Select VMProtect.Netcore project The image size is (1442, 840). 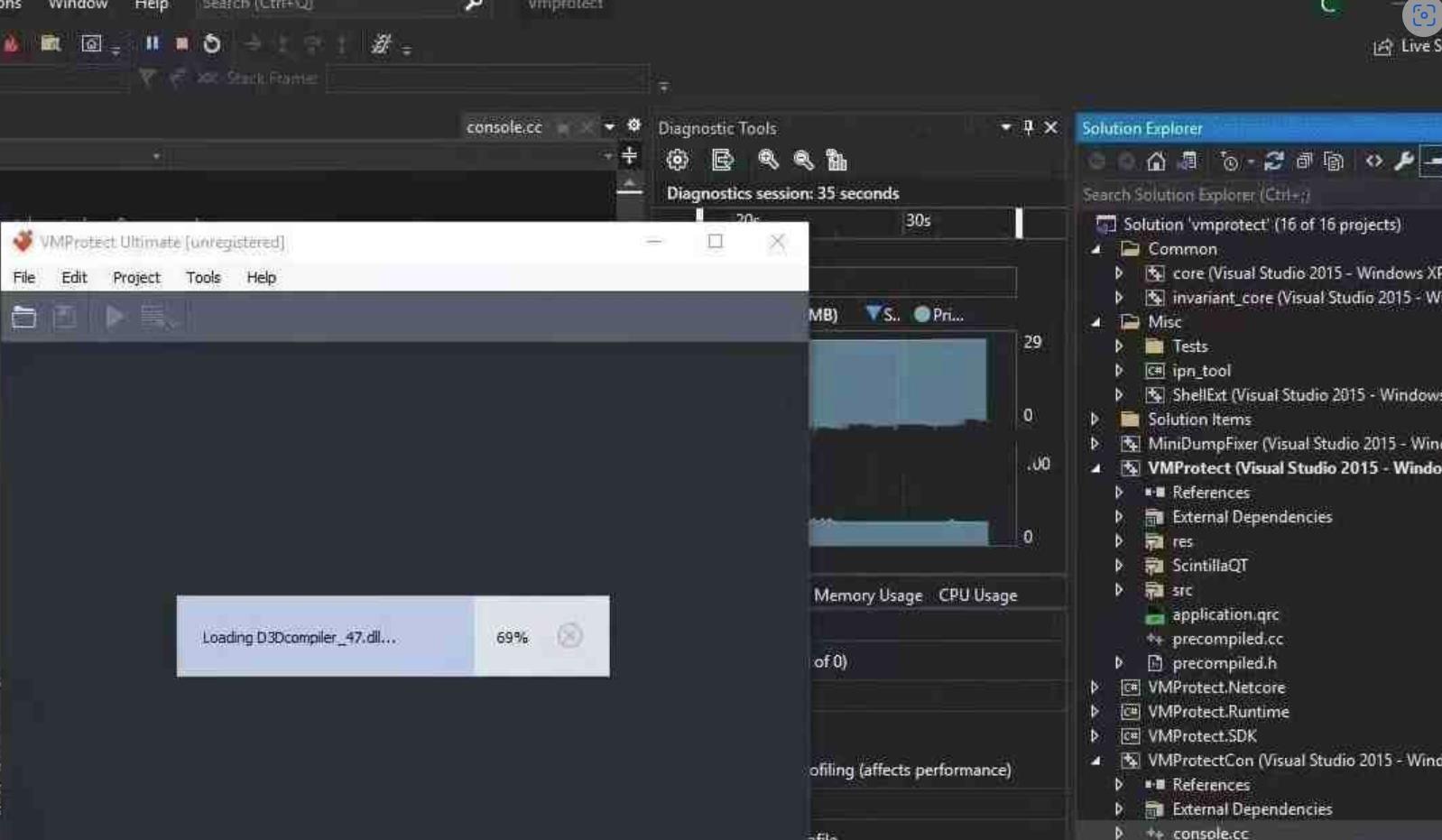click(x=1216, y=688)
